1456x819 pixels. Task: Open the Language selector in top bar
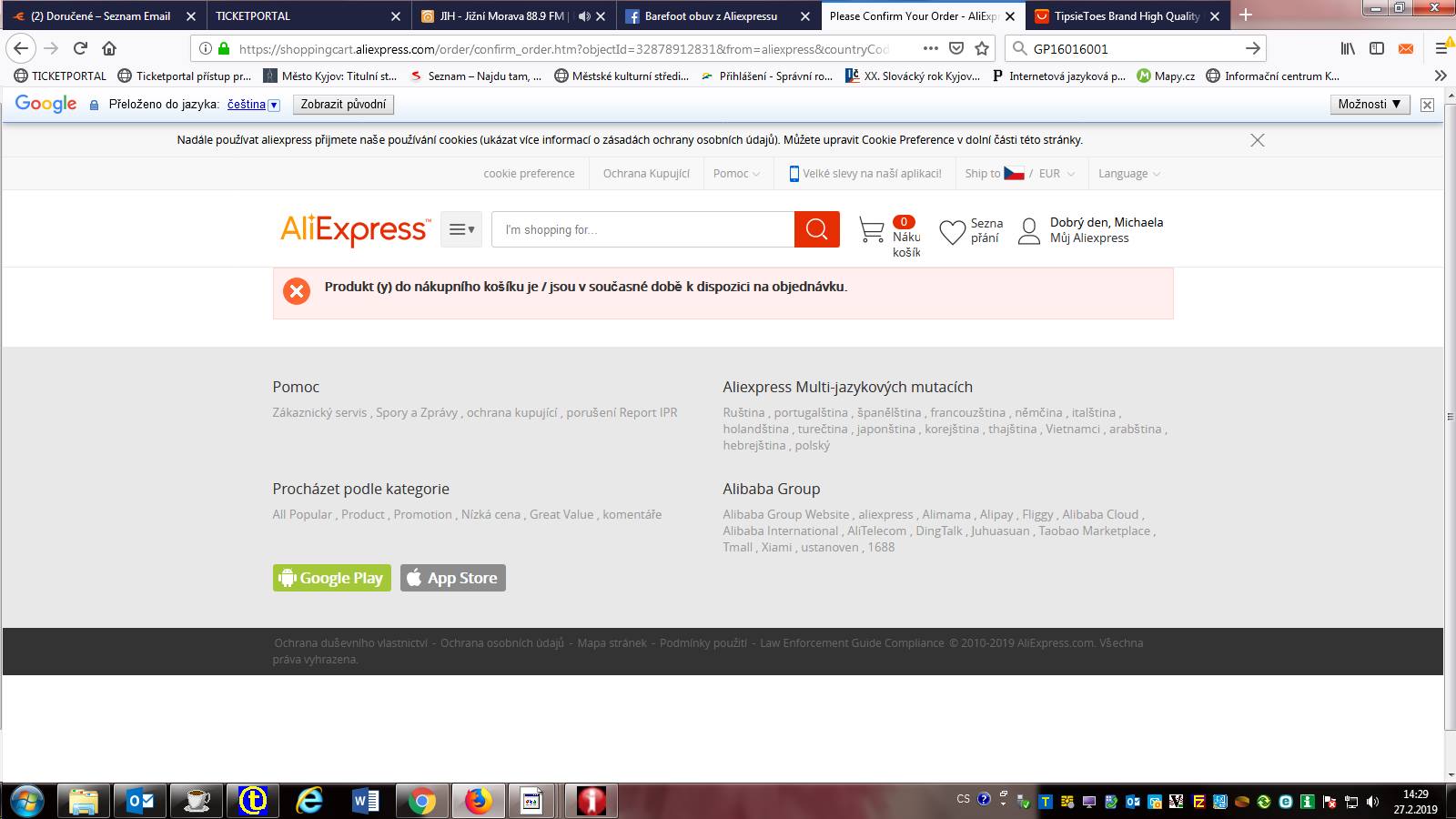(x=1128, y=174)
